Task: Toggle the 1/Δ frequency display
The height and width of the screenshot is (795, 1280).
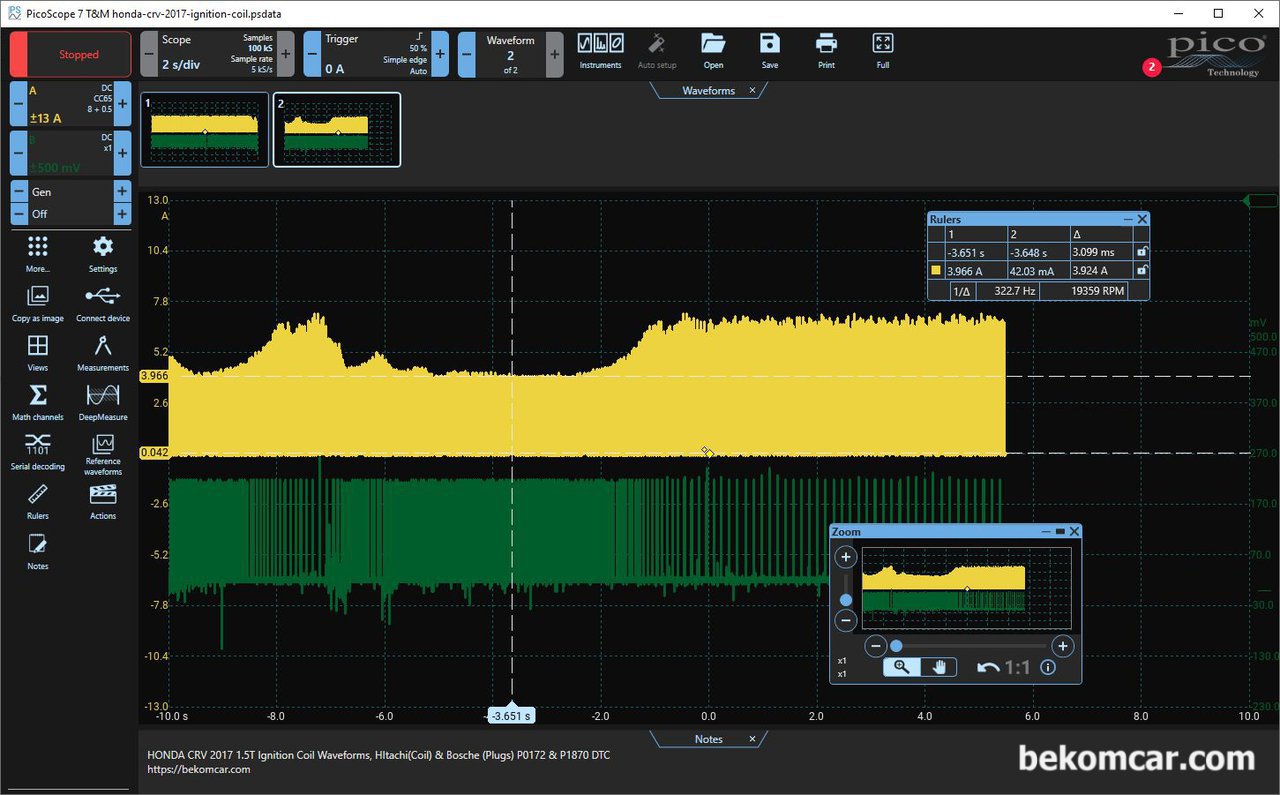Action: 962,290
